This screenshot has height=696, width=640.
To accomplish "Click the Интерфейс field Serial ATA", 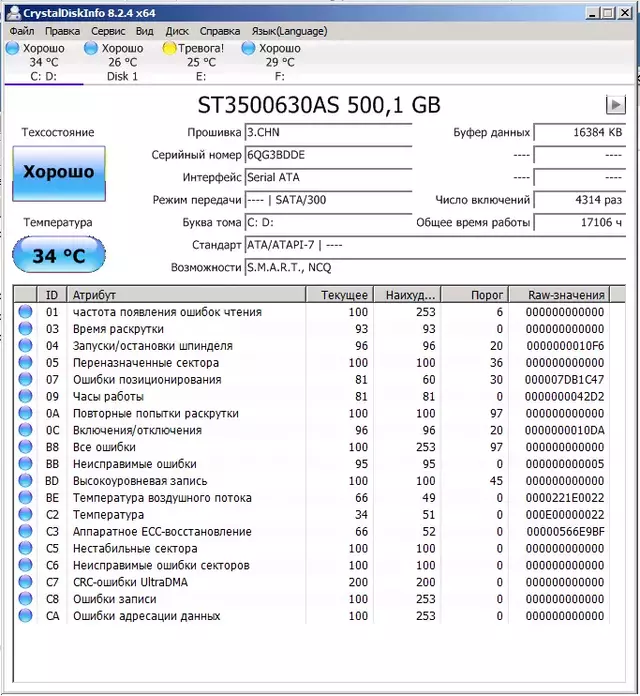I will pyautogui.click(x=328, y=178).
